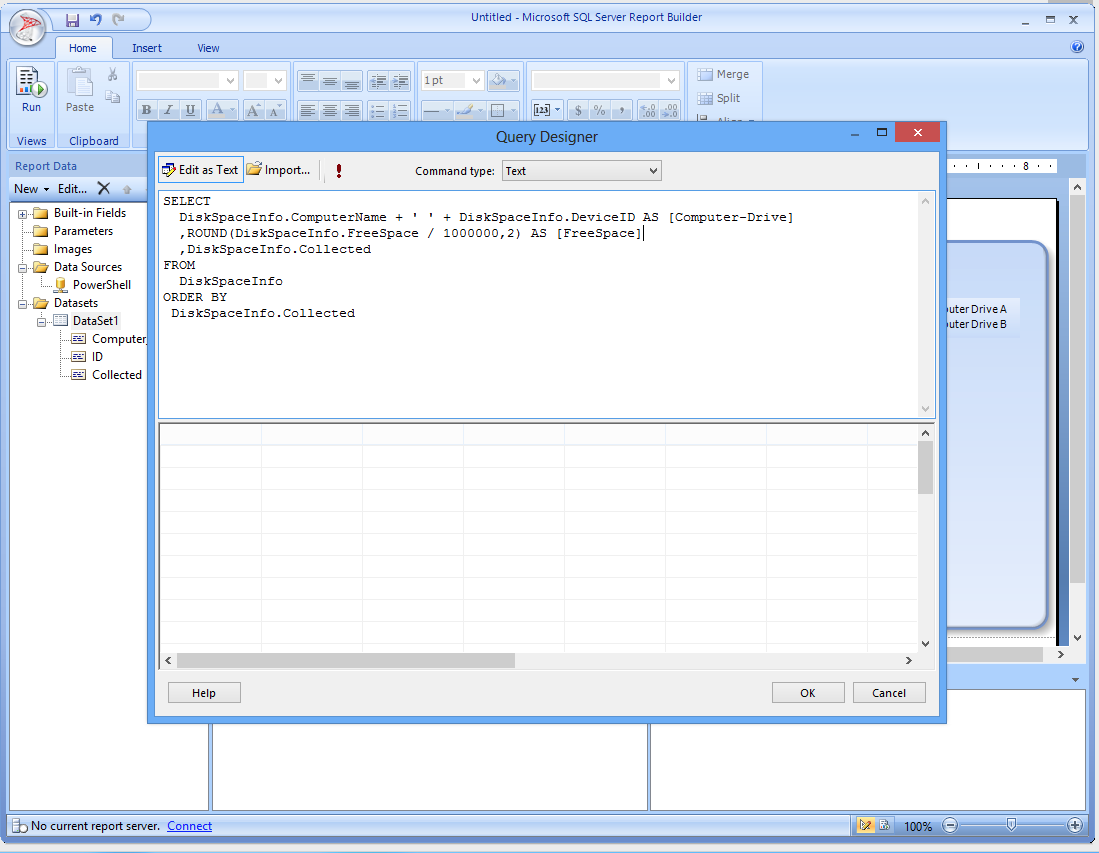Image resolution: width=1099 pixels, height=853 pixels.
Task: Click the zoom slider handle in the status bar
Action: click(1012, 825)
